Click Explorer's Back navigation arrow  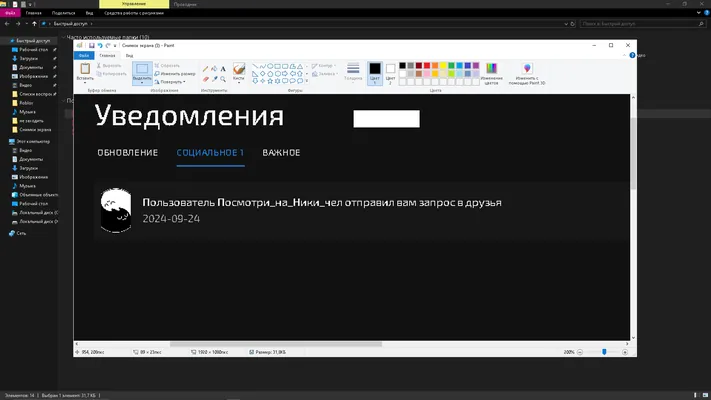pos(7,24)
